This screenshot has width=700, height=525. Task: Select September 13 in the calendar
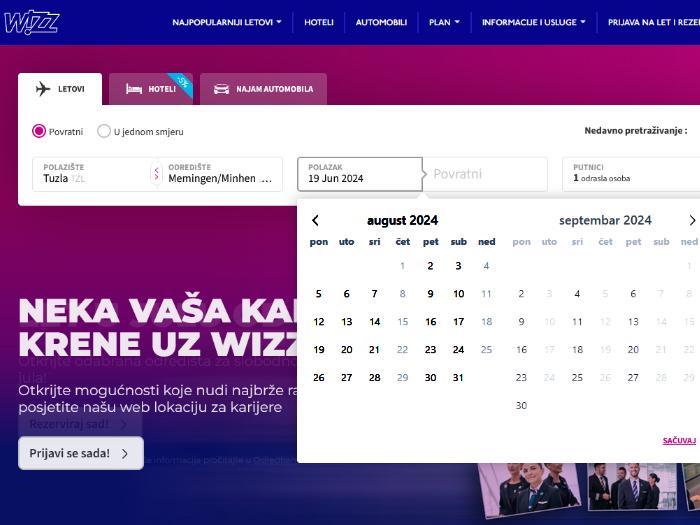pyautogui.click(x=633, y=322)
